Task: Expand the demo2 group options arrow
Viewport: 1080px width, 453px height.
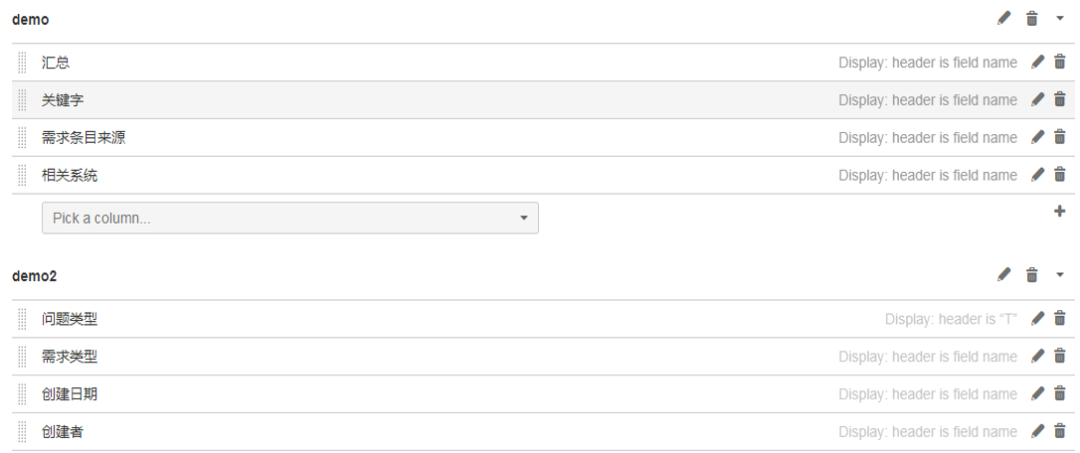Action: tap(1060, 275)
